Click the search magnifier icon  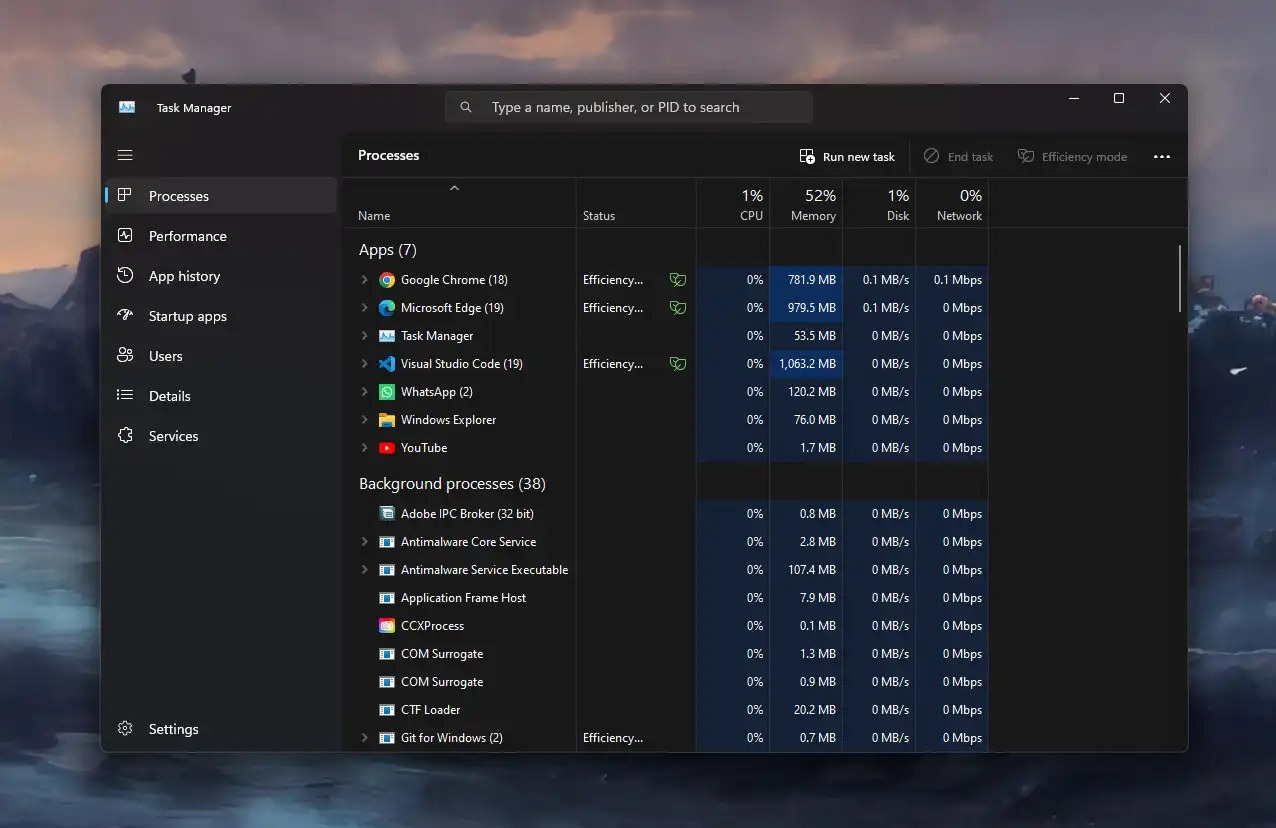tap(466, 107)
